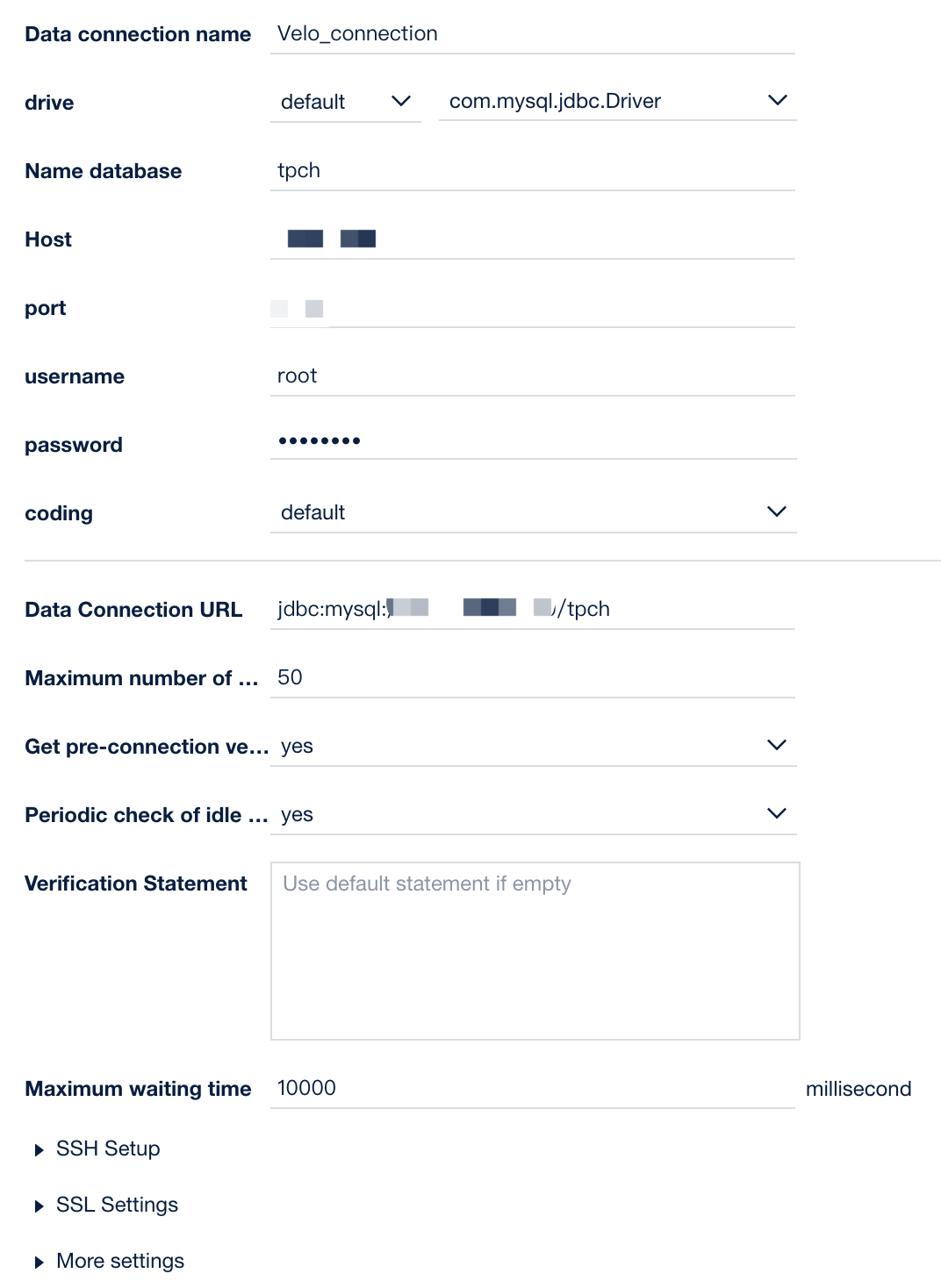Expand the SSH Setup section
Viewport: 941px width, 1288px height.
click(107, 1148)
